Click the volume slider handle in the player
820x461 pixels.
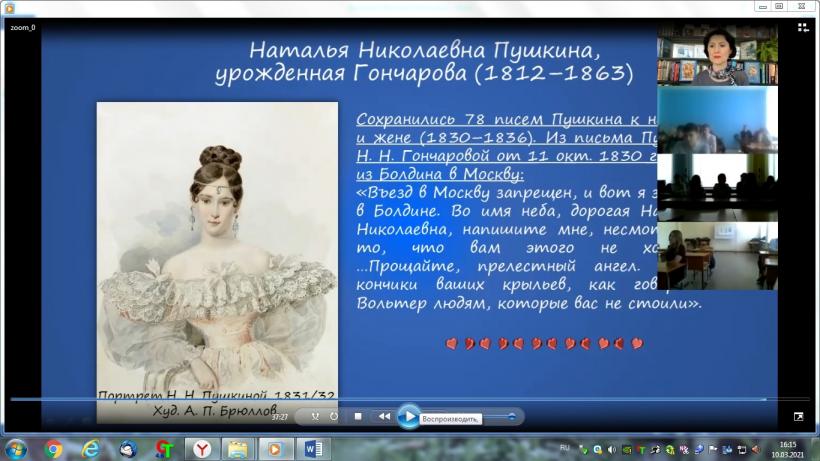click(x=511, y=417)
